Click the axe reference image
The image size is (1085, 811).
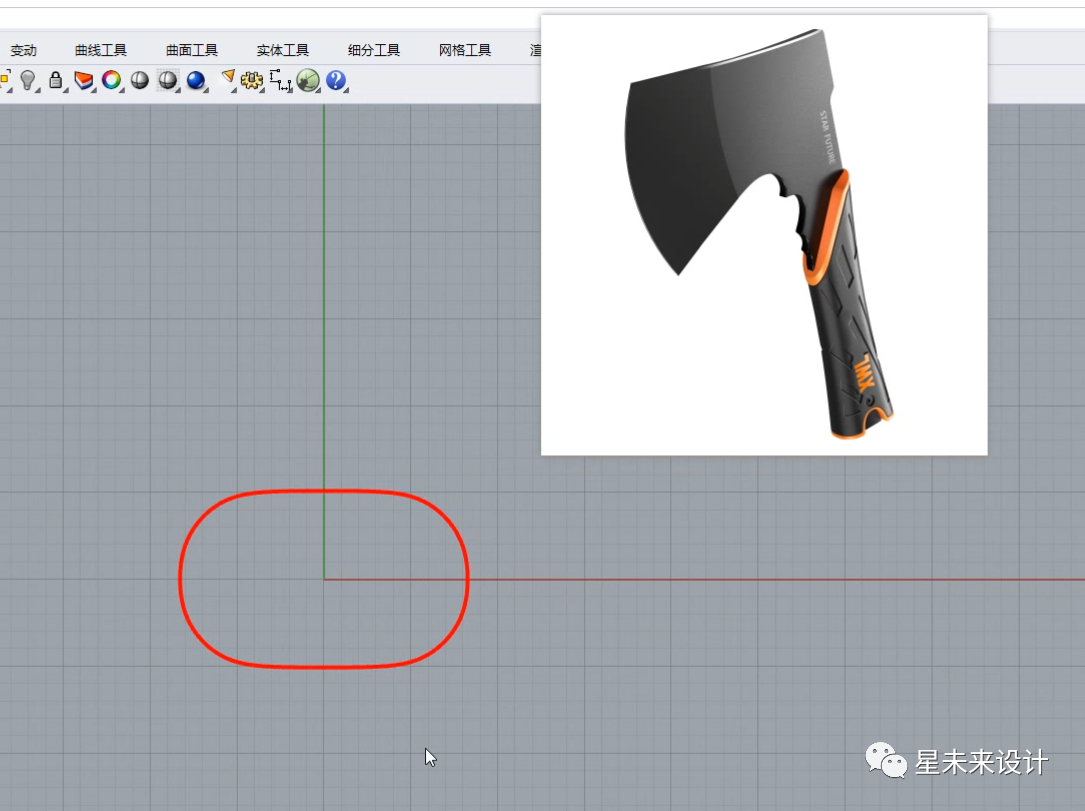pyautogui.click(x=764, y=235)
